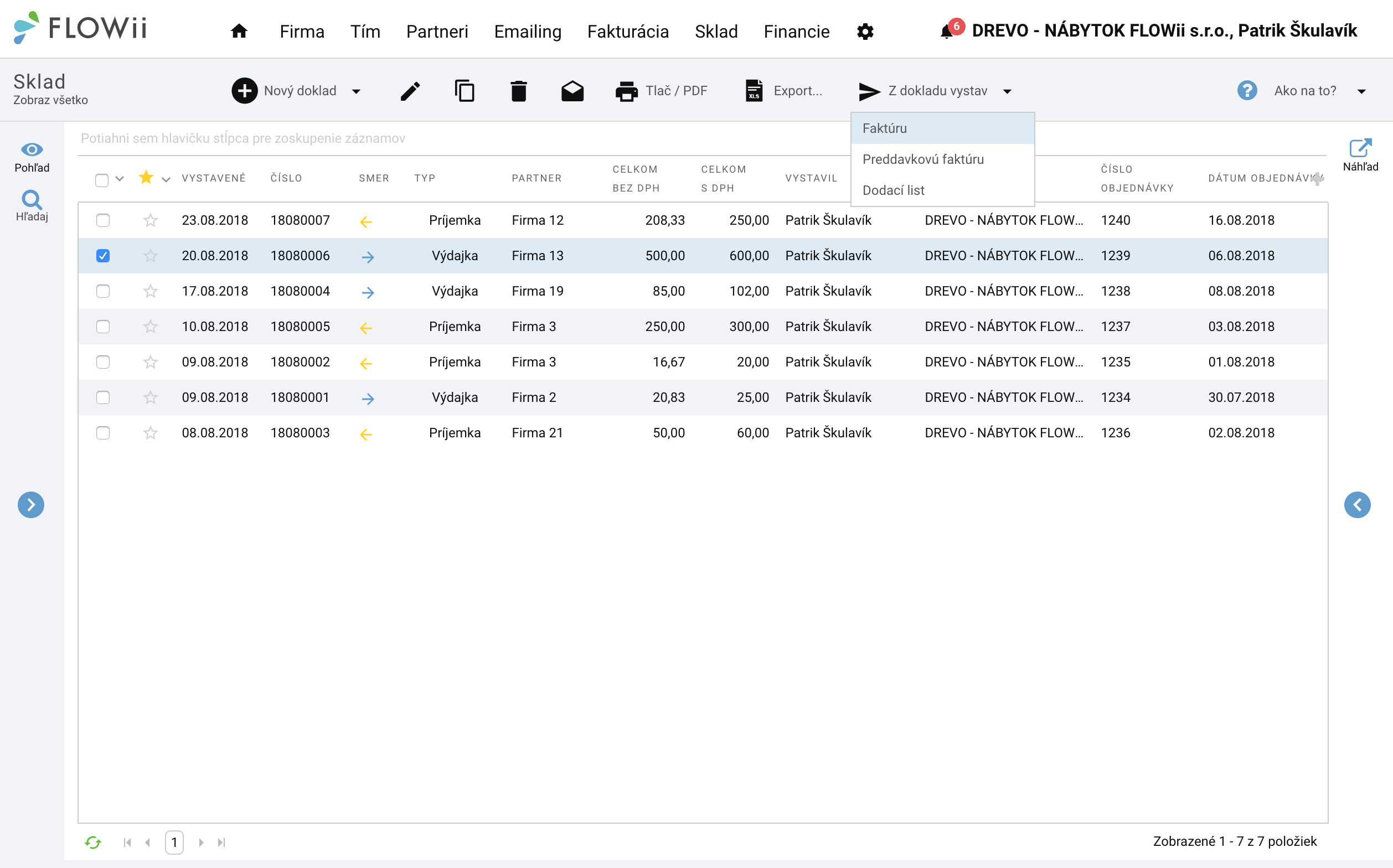Go to the last page
The width and height of the screenshot is (1393, 868).
[x=221, y=842]
